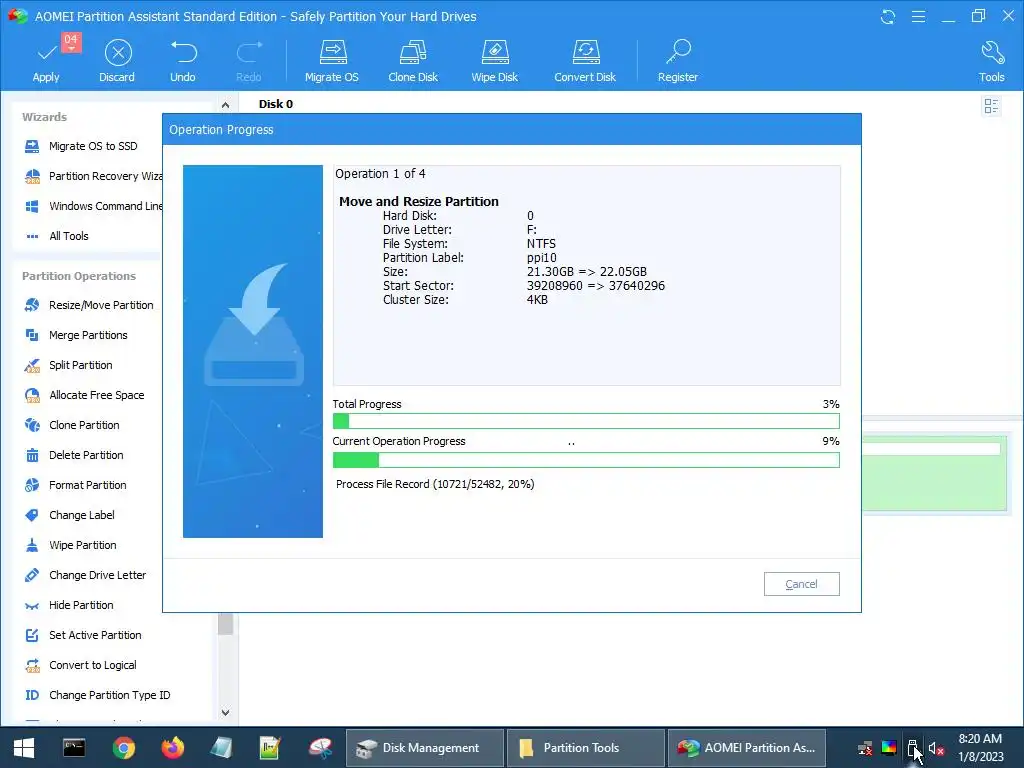Redo the operation
The height and width of the screenshot is (768, 1024).
point(249,61)
